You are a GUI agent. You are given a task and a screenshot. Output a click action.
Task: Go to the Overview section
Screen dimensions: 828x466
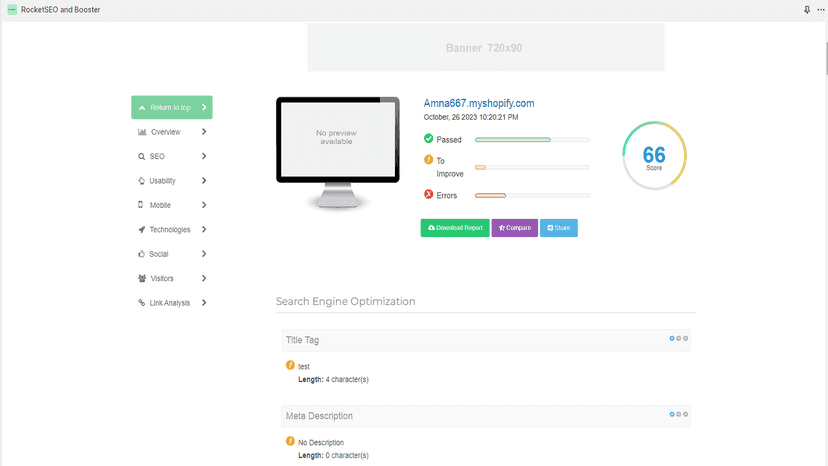[172, 132]
